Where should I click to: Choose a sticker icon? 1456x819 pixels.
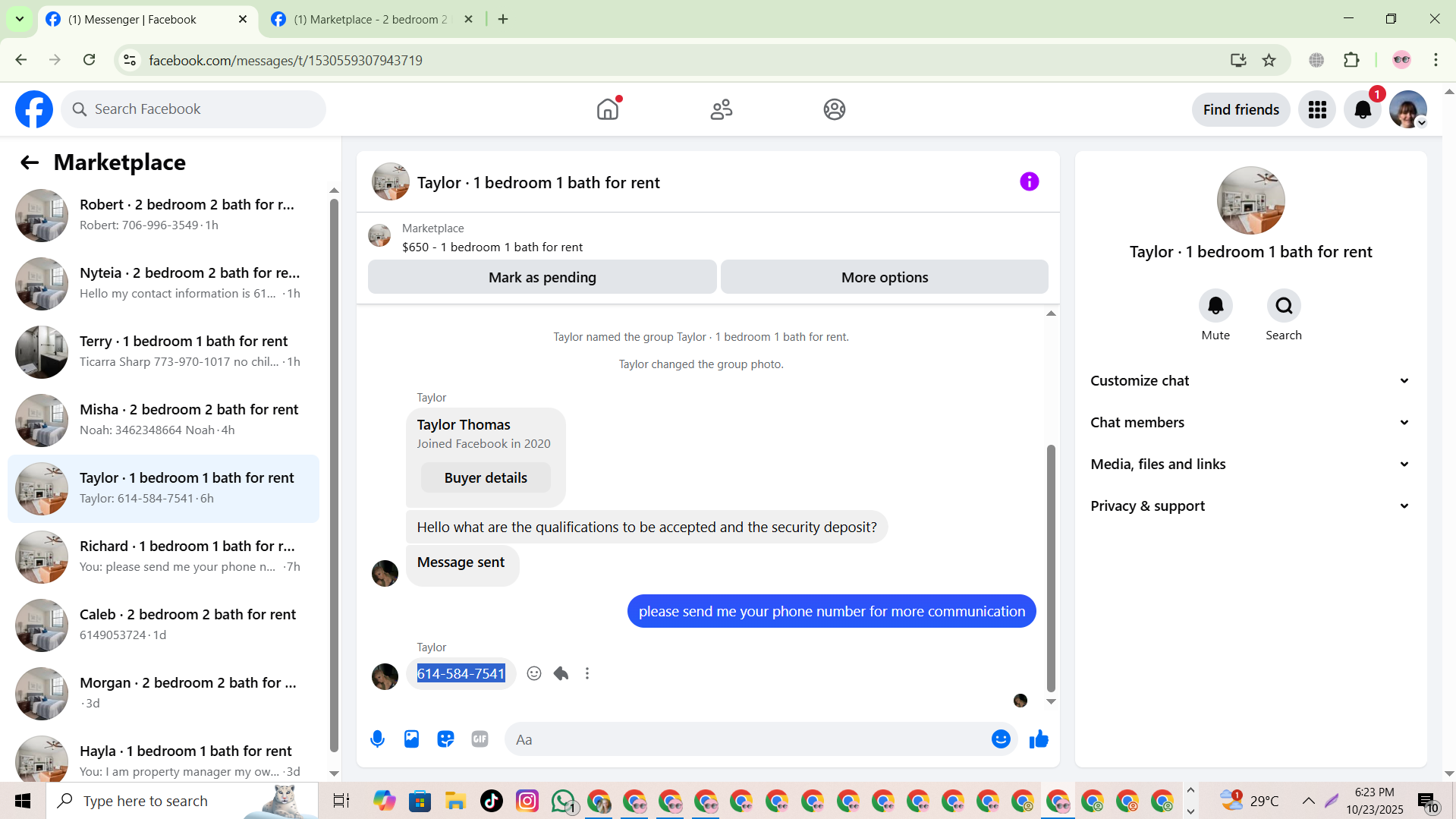tap(445, 739)
